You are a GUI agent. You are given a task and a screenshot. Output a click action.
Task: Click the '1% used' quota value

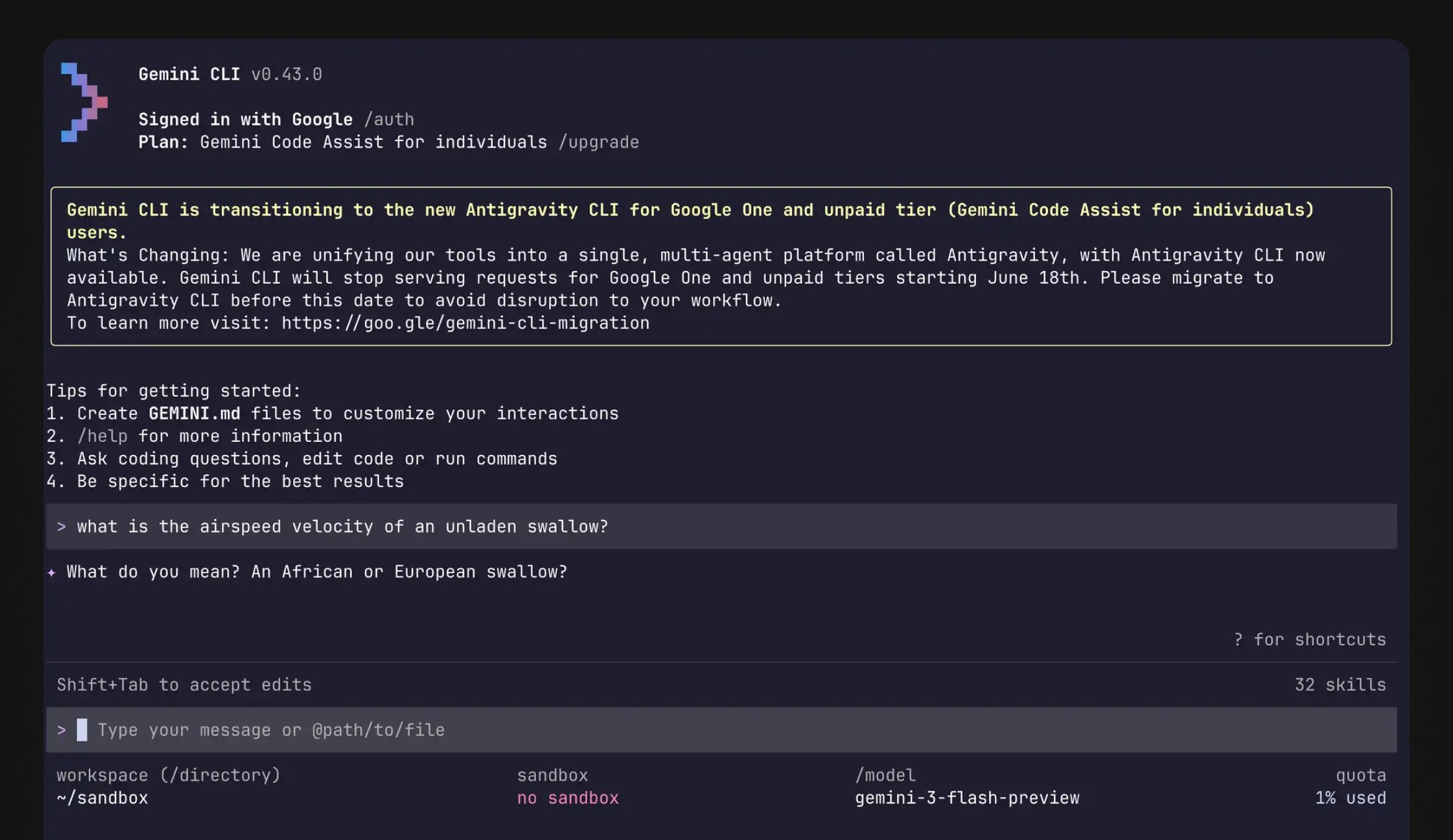tap(1350, 798)
